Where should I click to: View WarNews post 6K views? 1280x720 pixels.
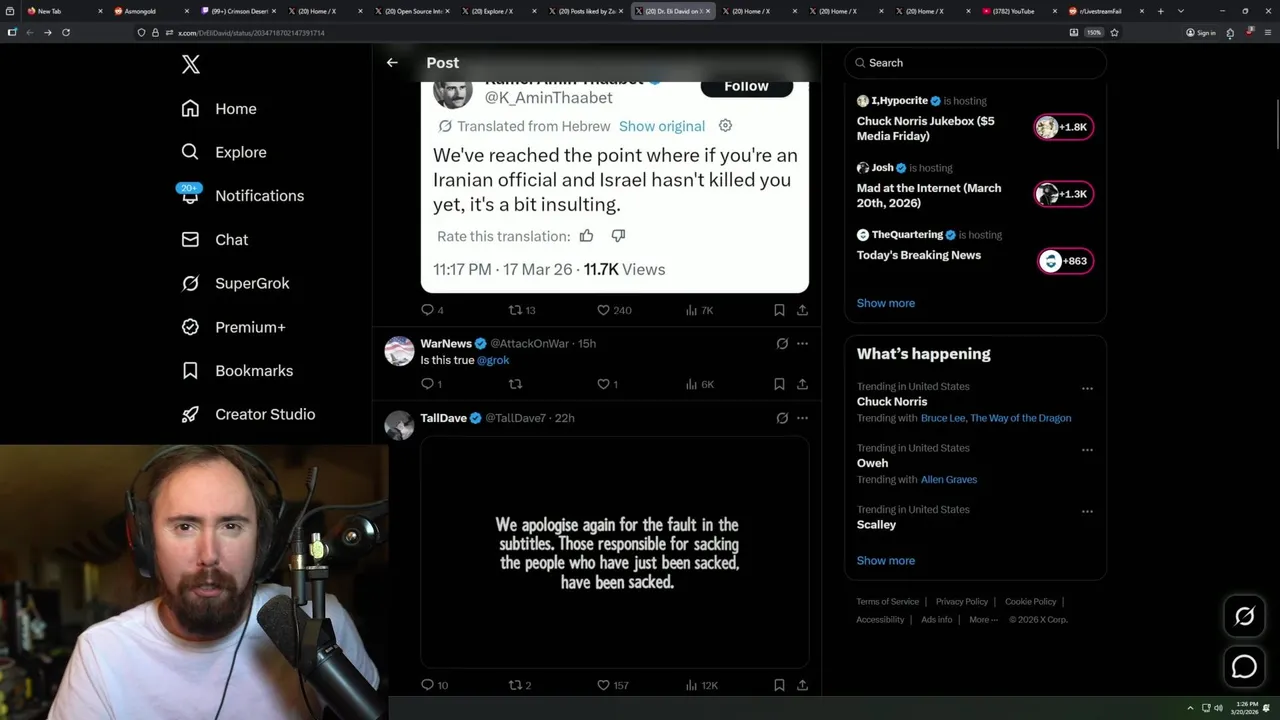[x=699, y=384]
